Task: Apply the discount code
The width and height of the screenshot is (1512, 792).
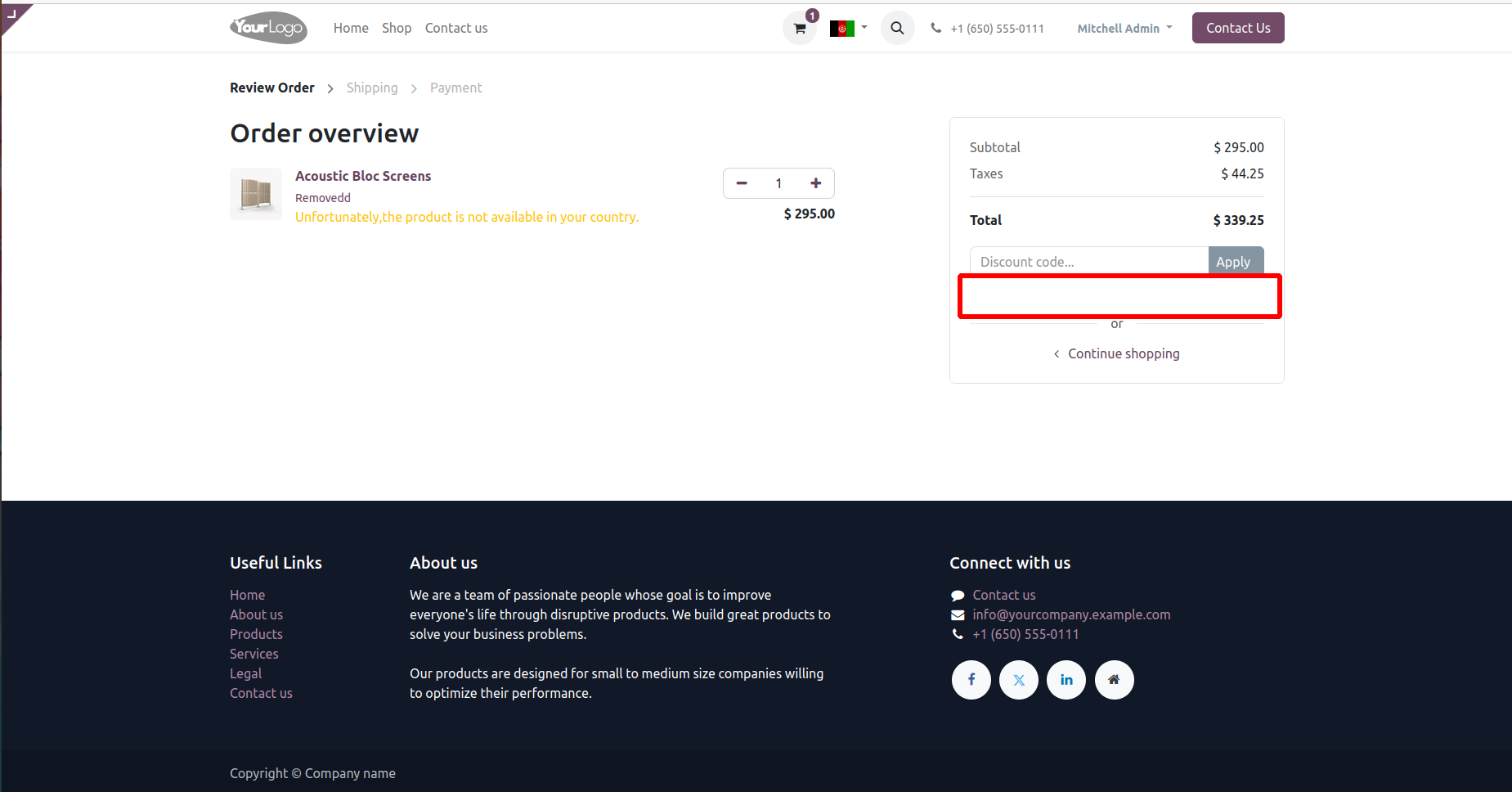Action: [1236, 261]
